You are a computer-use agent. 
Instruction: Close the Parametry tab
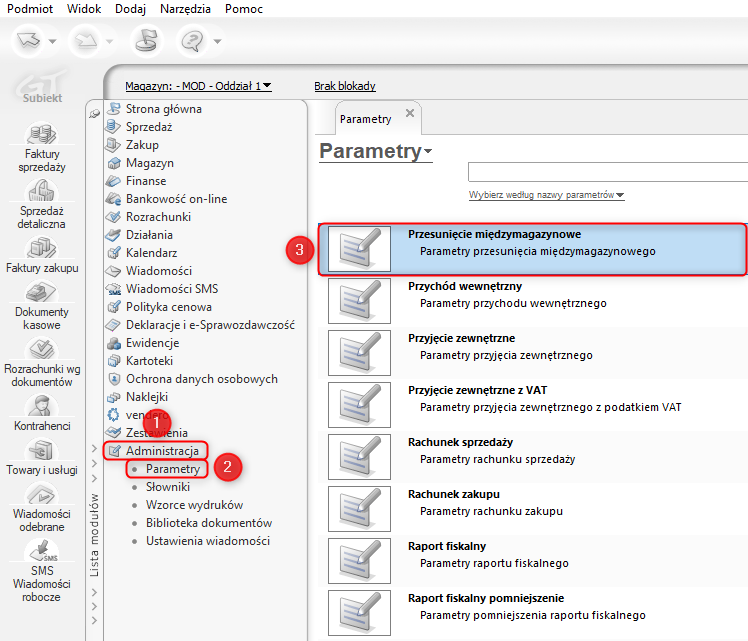(410, 113)
